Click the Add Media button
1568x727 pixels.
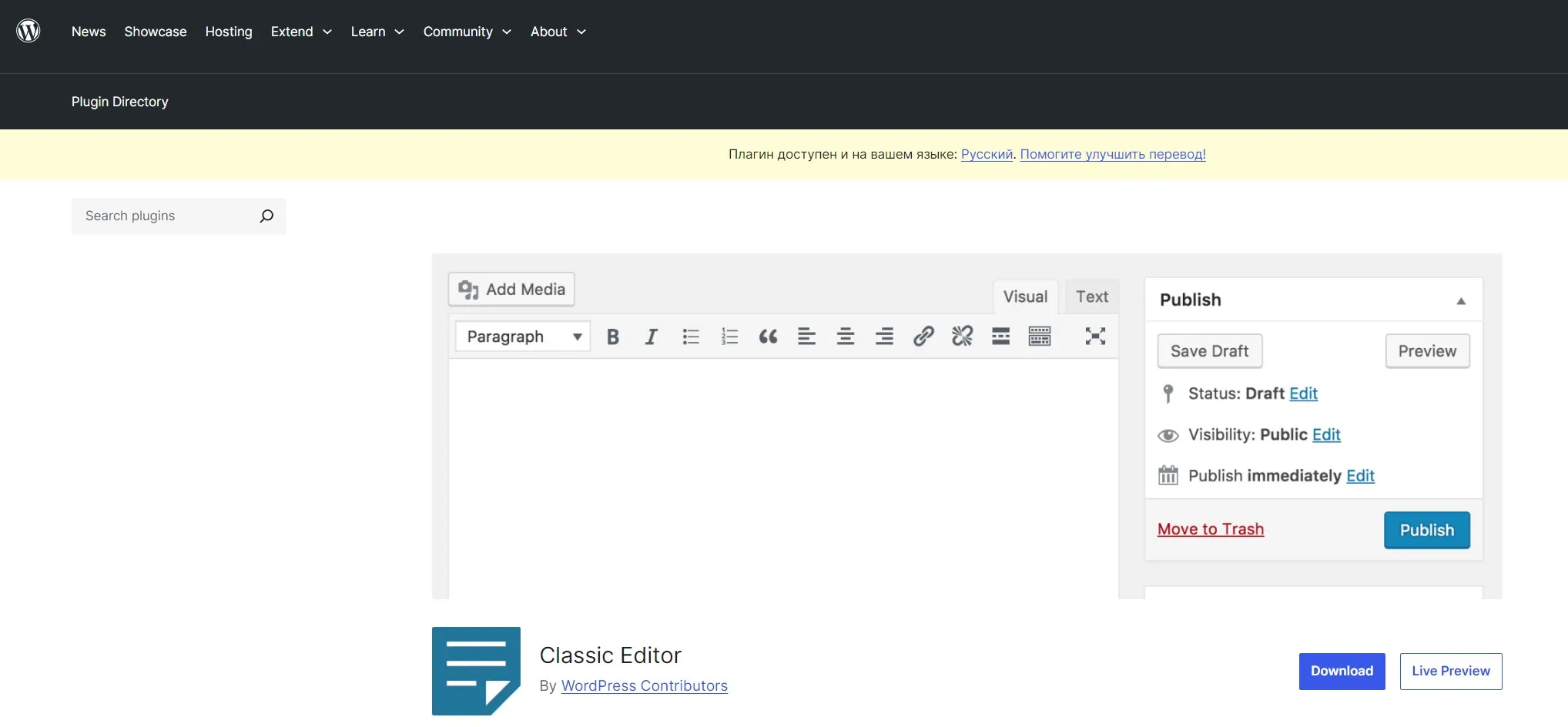tap(511, 290)
